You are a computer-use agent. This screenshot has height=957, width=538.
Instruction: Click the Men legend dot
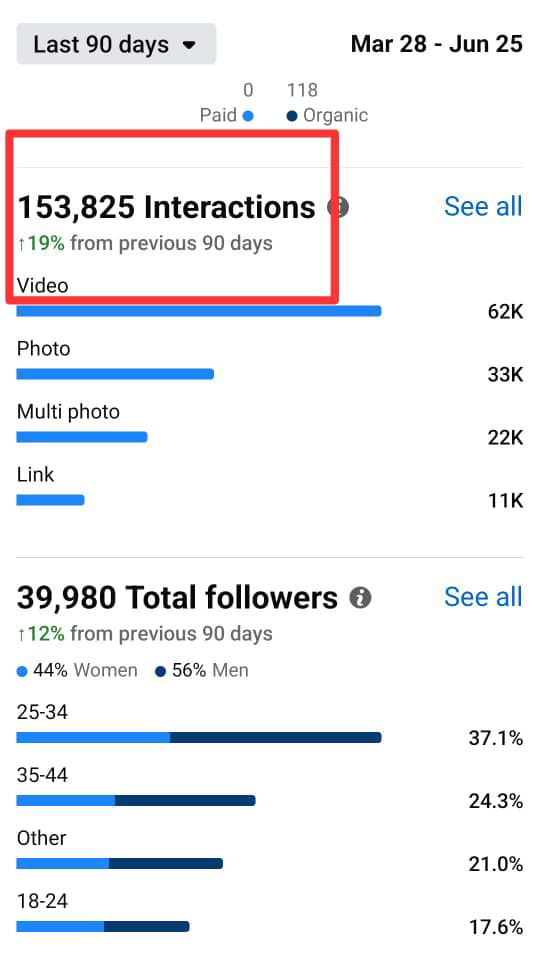161,671
